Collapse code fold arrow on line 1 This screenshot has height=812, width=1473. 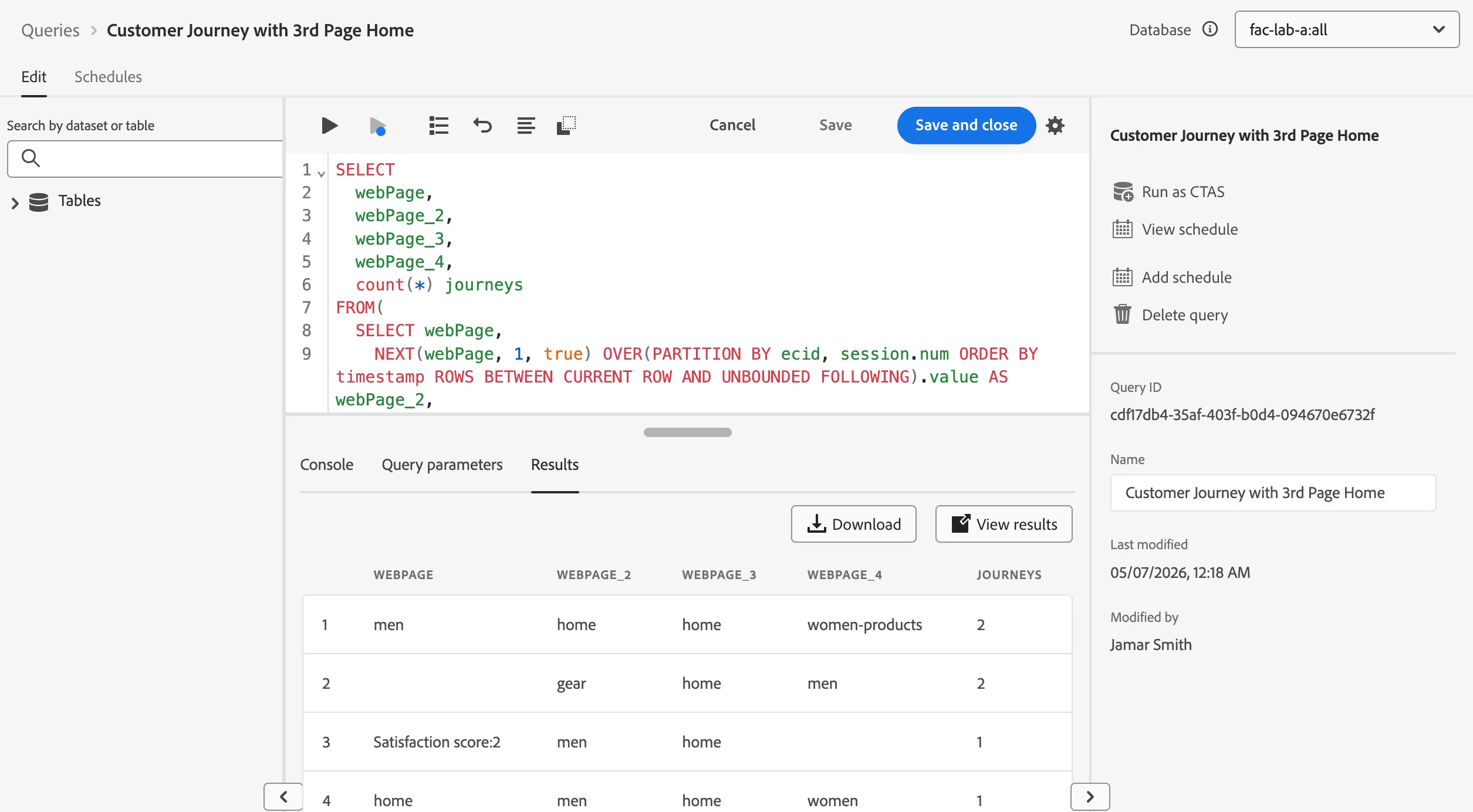coord(322,174)
